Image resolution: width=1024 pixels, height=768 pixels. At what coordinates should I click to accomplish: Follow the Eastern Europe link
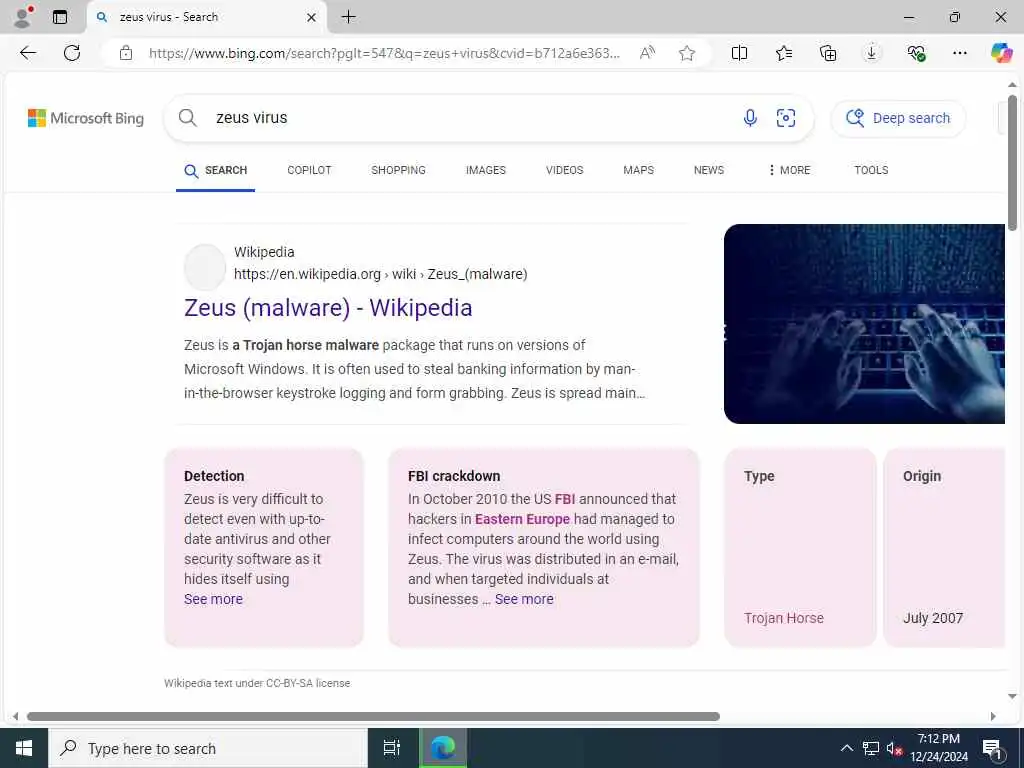[x=522, y=519]
